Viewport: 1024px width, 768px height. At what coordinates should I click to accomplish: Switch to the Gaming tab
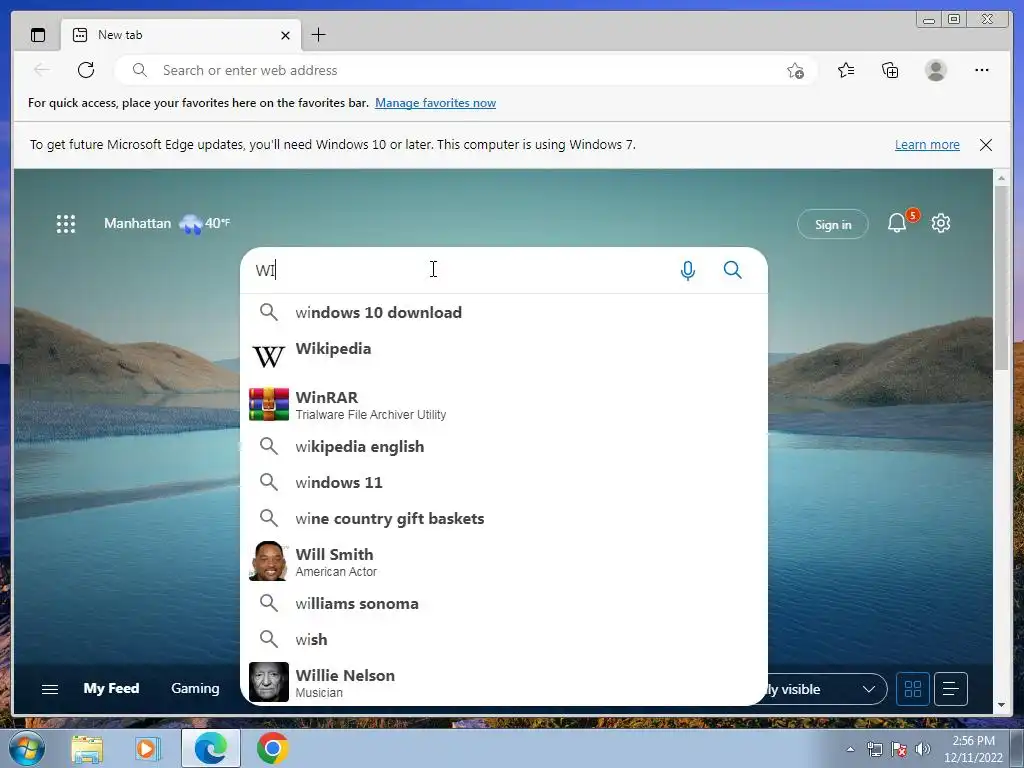[x=195, y=688]
